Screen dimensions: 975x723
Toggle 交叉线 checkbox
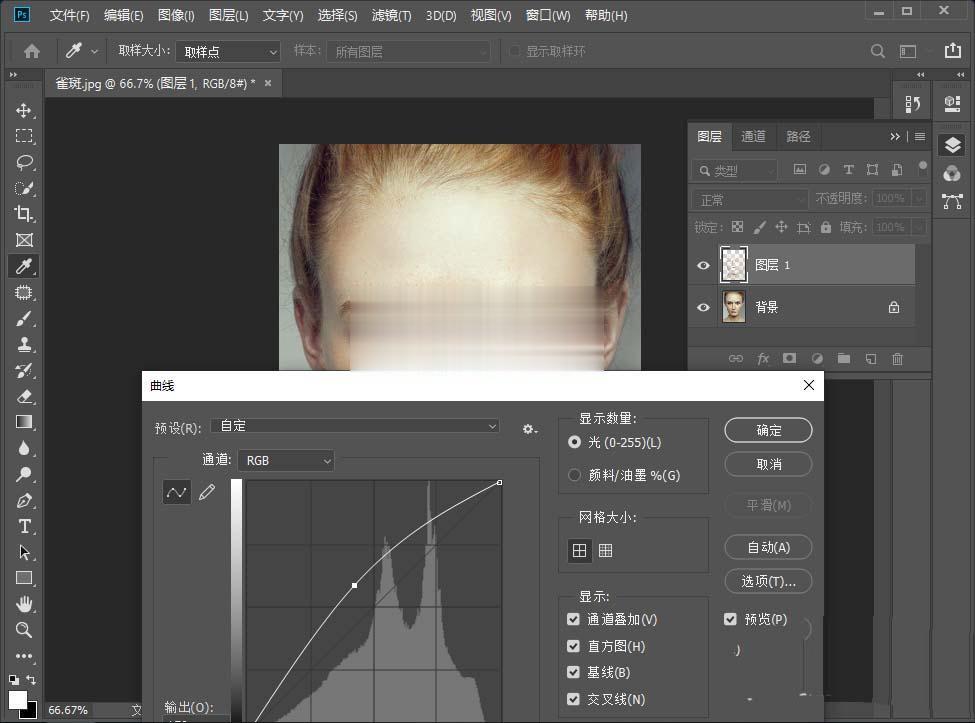573,699
